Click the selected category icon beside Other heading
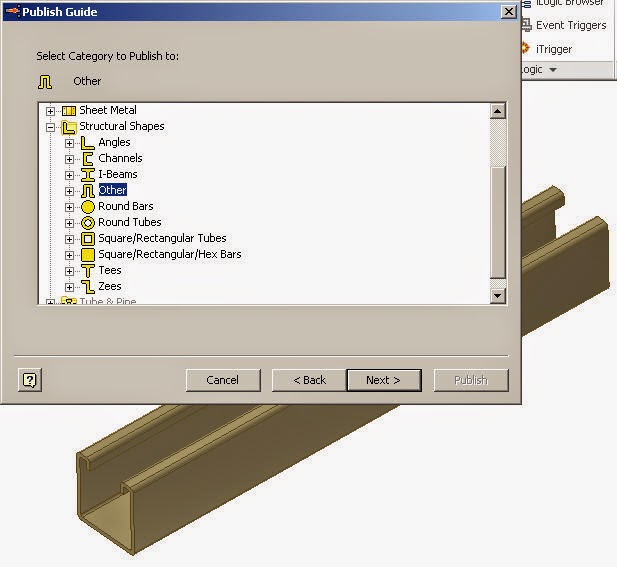Image resolution: width=617 pixels, height=567 pixels. pyautogui.click(x=45, y=82)
